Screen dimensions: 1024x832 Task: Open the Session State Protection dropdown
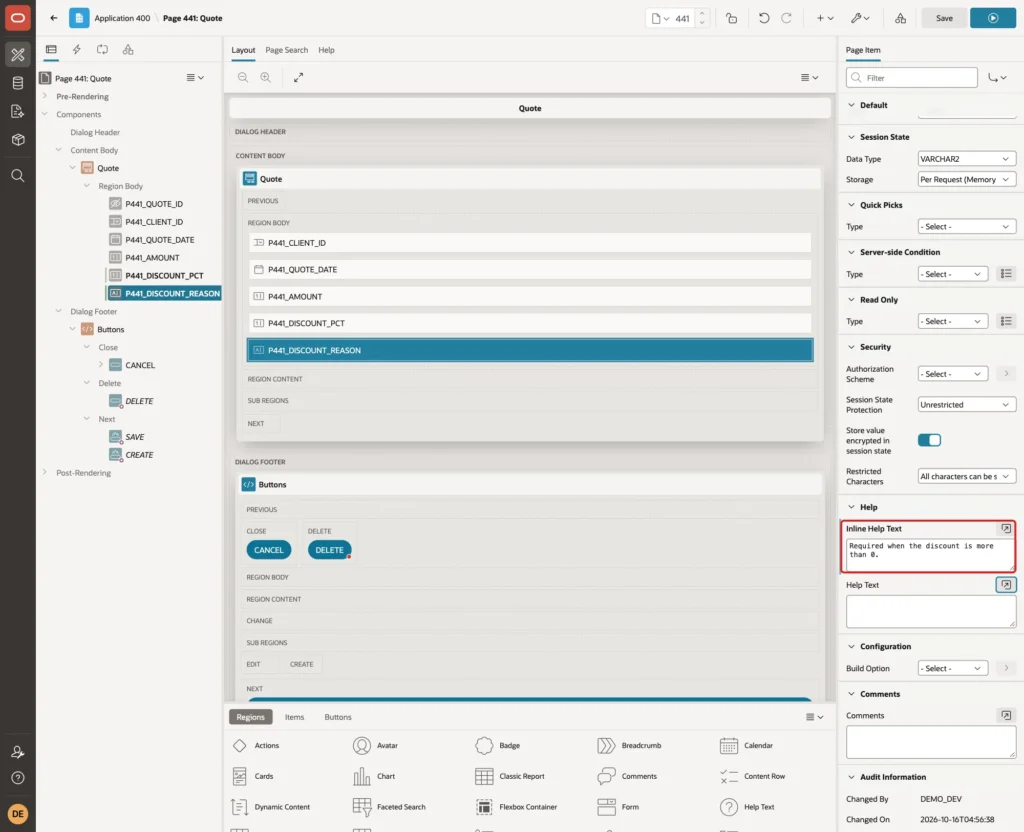[x=966, y=404]
